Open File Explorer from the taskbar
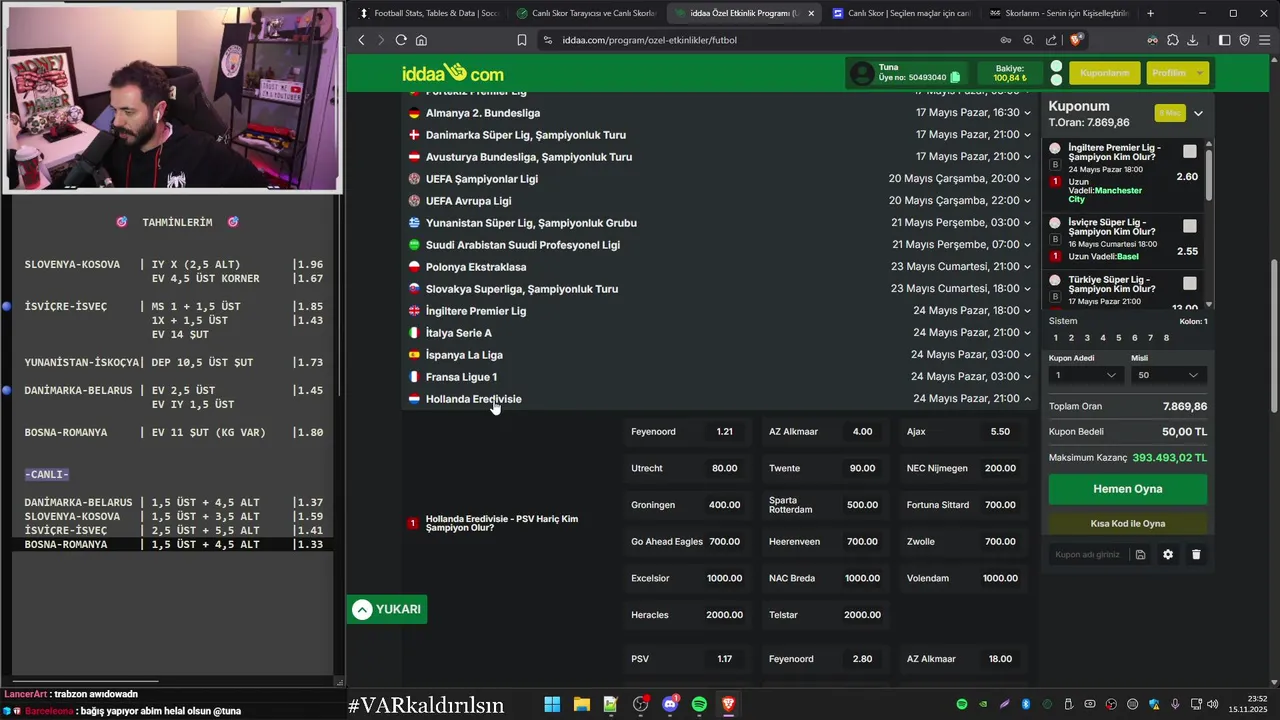 click(581, 704)
